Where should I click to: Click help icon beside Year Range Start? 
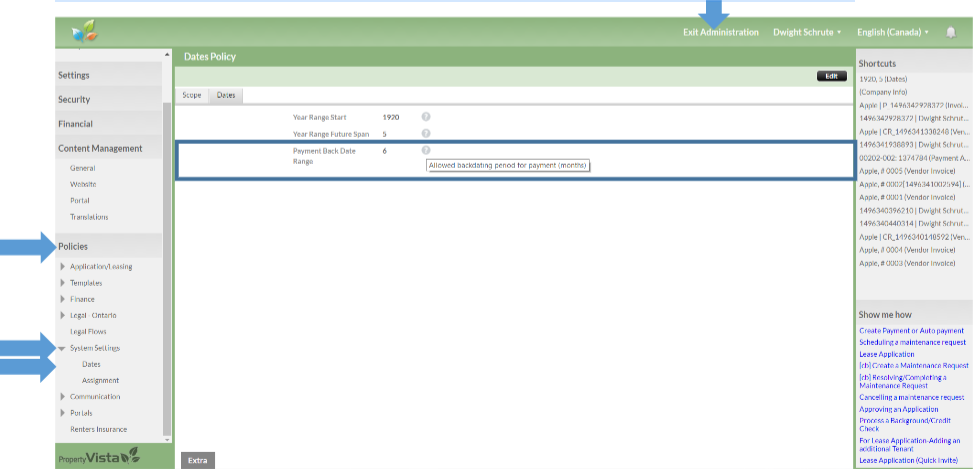426,117
